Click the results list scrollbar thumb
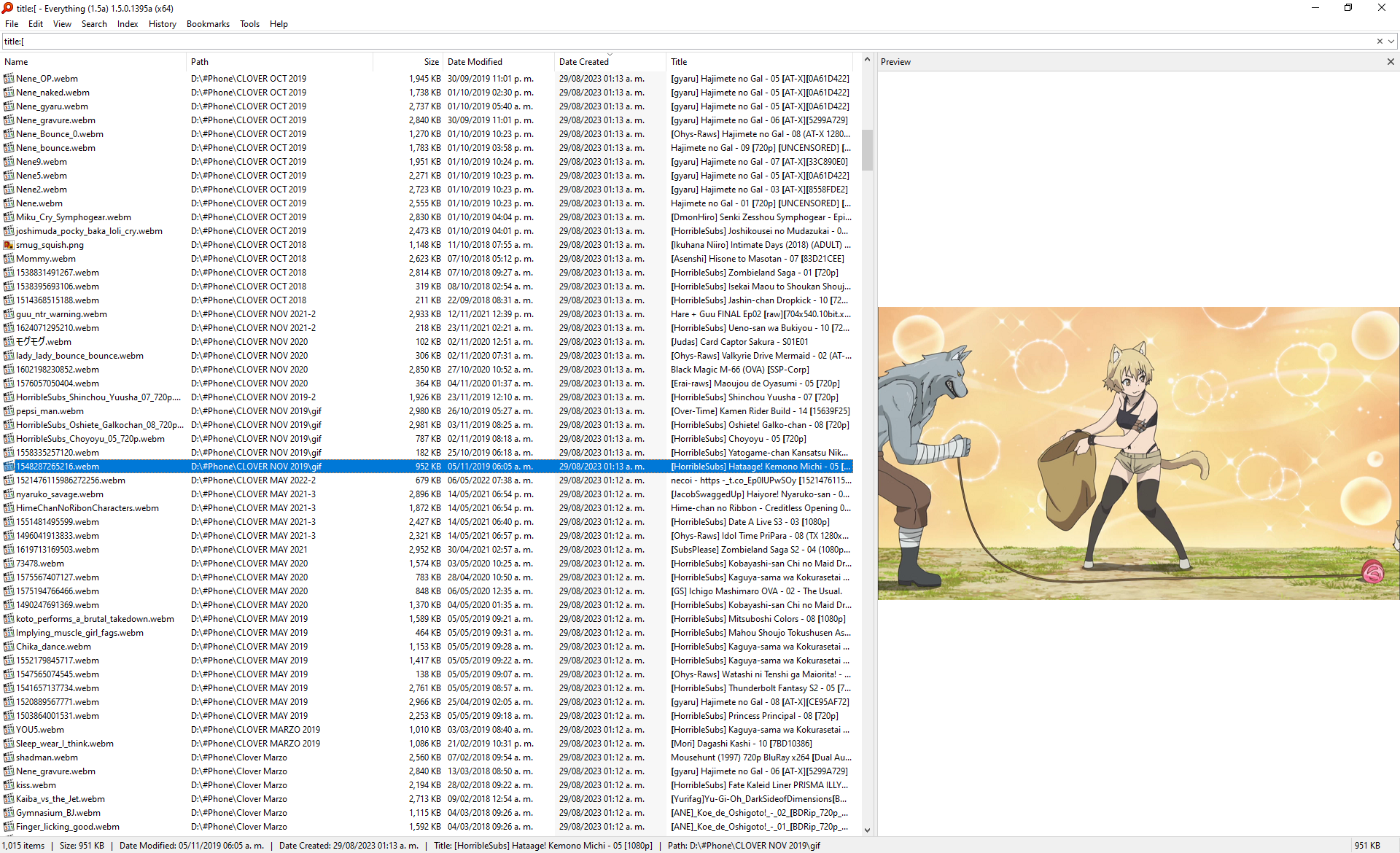 (x=867, y=150)
